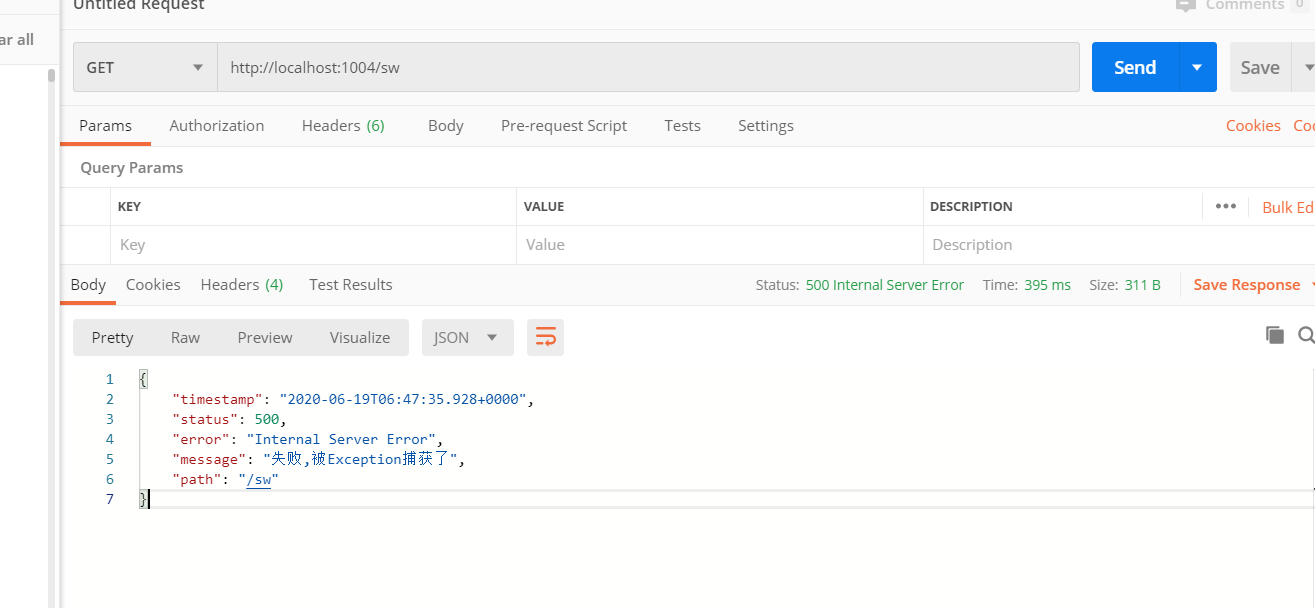Screen dimensions: 1315x608
Task: Click the "Internal Server Error" string in JSON
Action: pos(342,439)
